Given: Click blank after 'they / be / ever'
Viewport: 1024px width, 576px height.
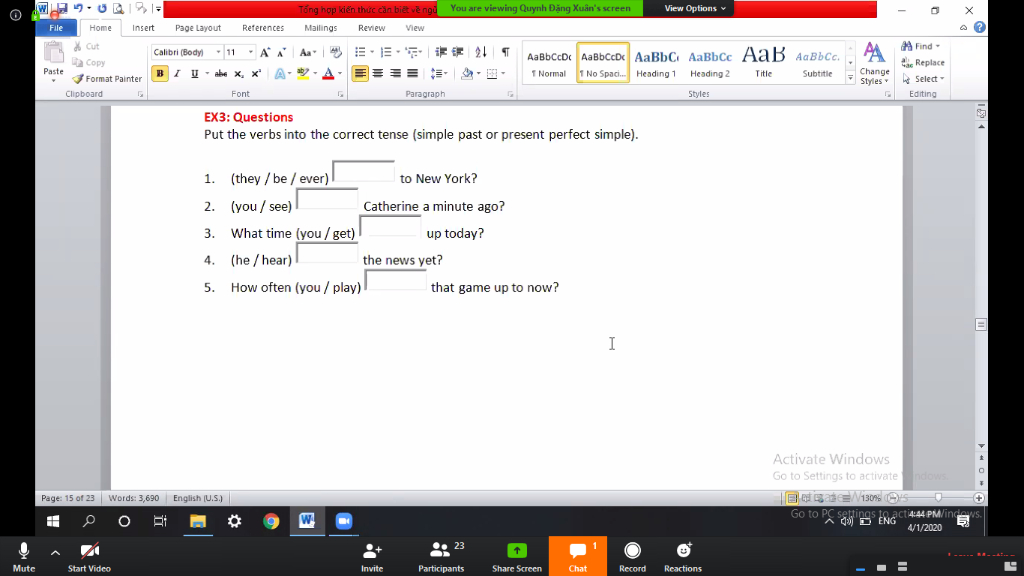Looking at the screenshot, I should pos(363,172).
